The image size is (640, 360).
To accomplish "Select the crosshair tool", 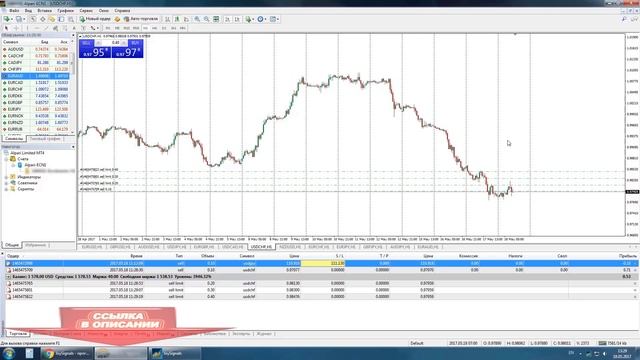I will click(16, 28).
